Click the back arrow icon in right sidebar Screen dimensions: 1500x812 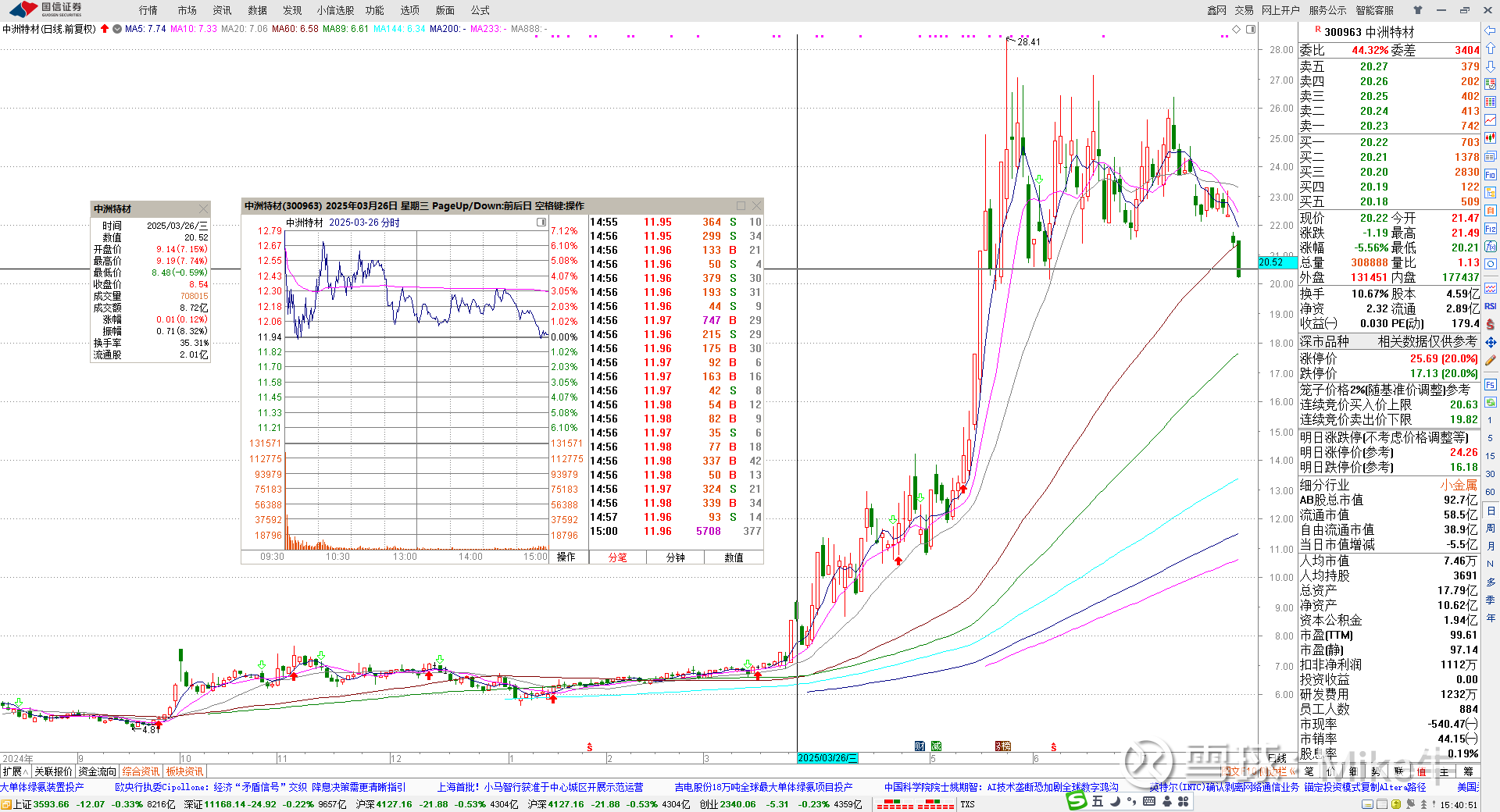click(1490, 30)
